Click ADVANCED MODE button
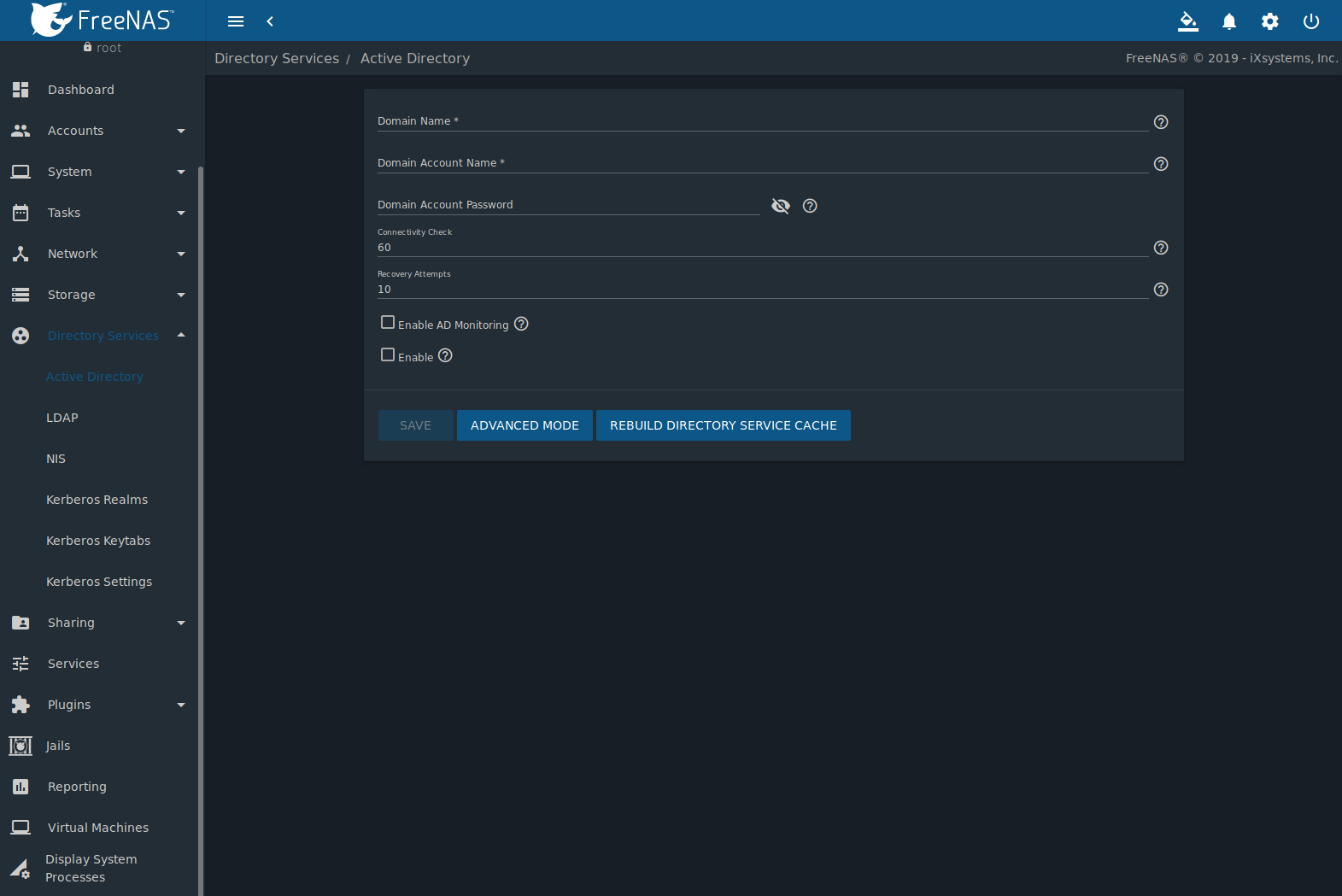The height and width of the screenshot is (896, 1342). coord(524,425)
